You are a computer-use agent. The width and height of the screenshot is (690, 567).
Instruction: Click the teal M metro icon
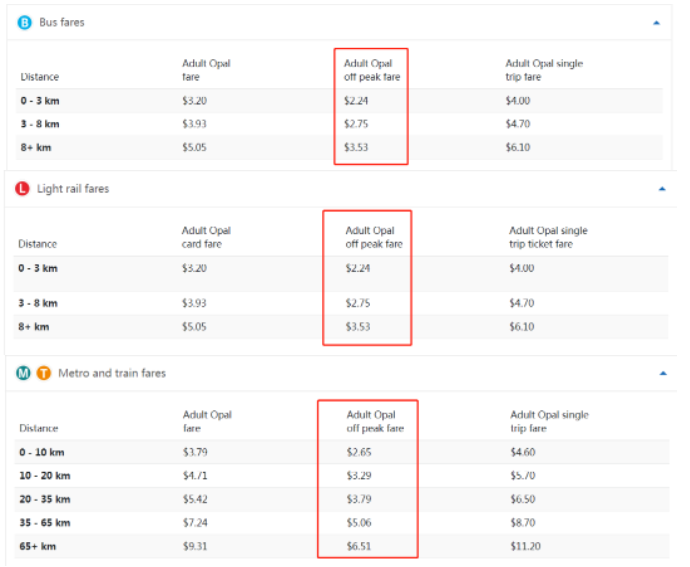point(23,373)
